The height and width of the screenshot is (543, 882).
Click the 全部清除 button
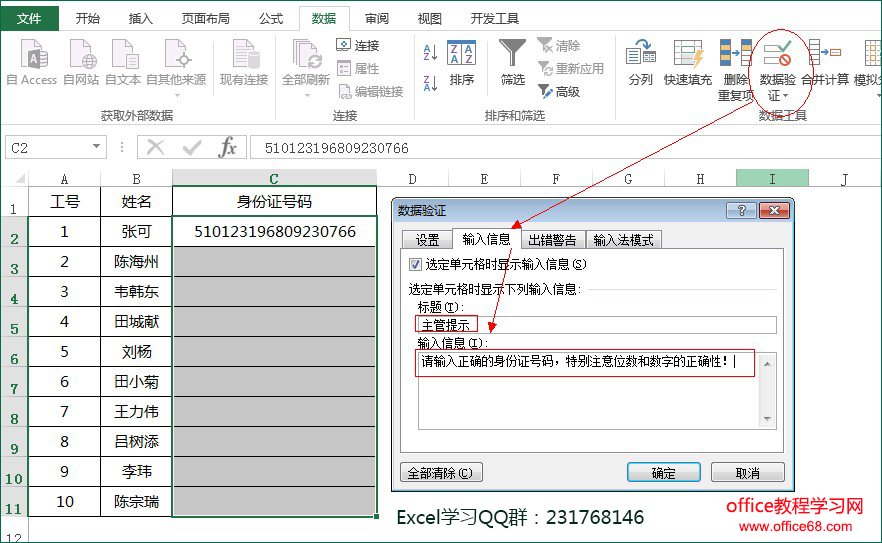coord(441,473)
